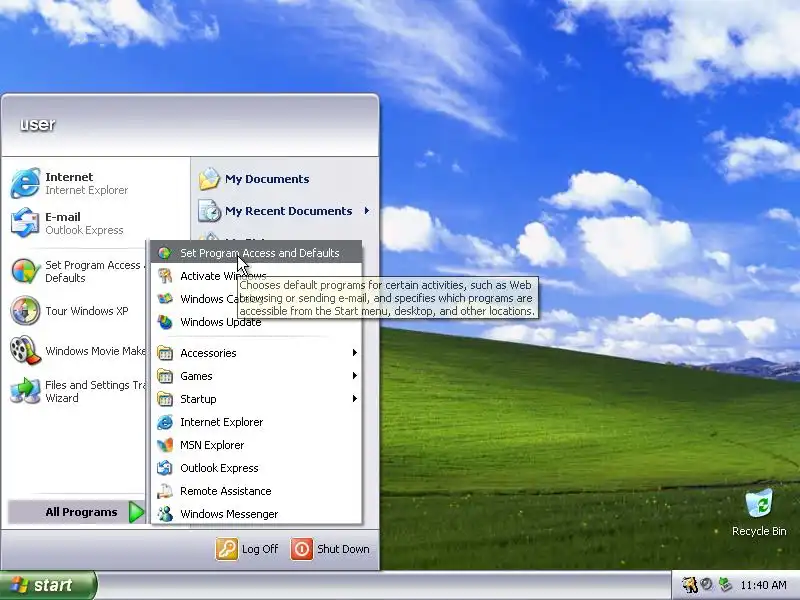Image resolution: width=800 pixels, height=600 pixels.
Task: Click network connection tray icon
Action: pos(724,585)
